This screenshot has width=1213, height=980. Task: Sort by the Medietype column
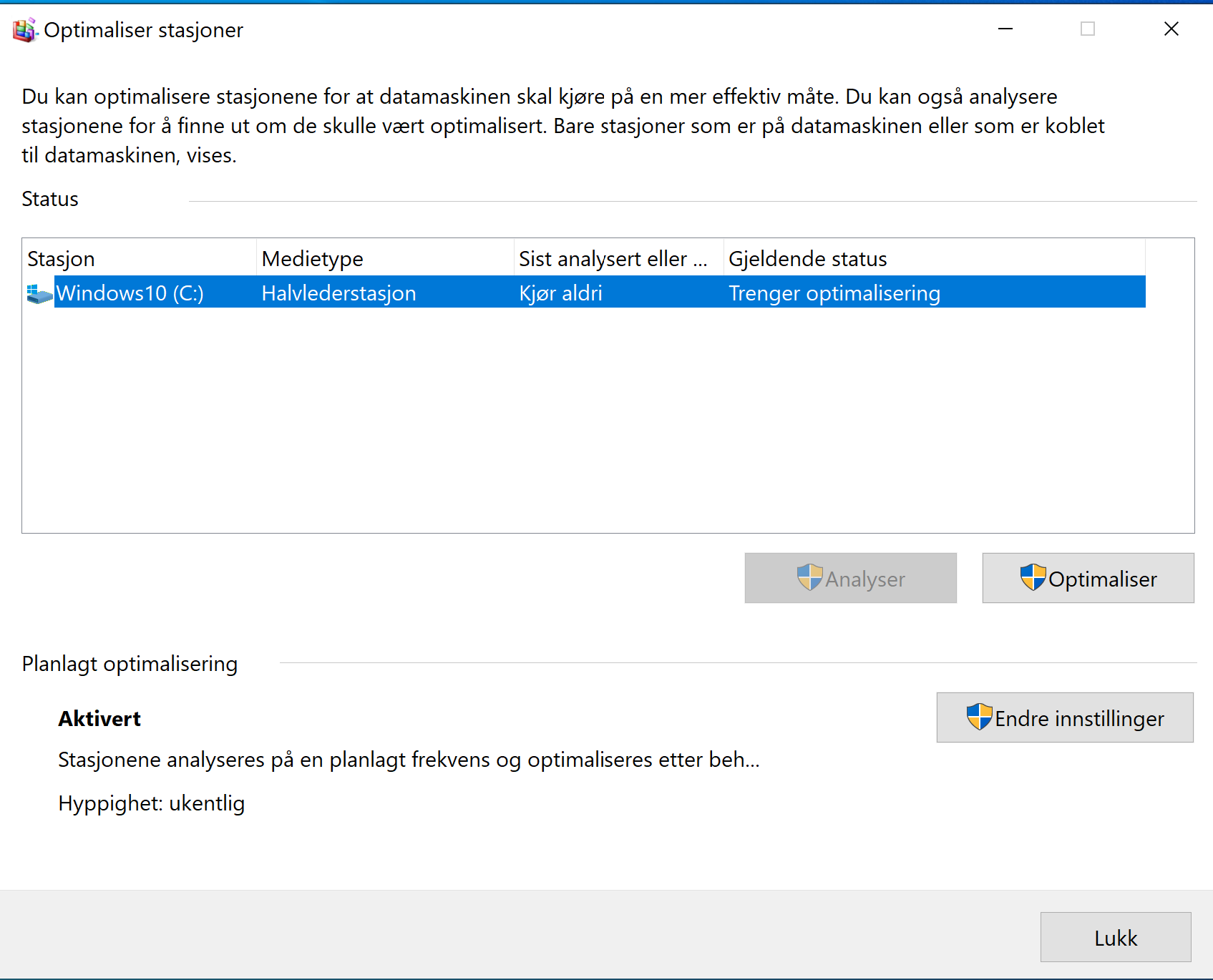313,258
